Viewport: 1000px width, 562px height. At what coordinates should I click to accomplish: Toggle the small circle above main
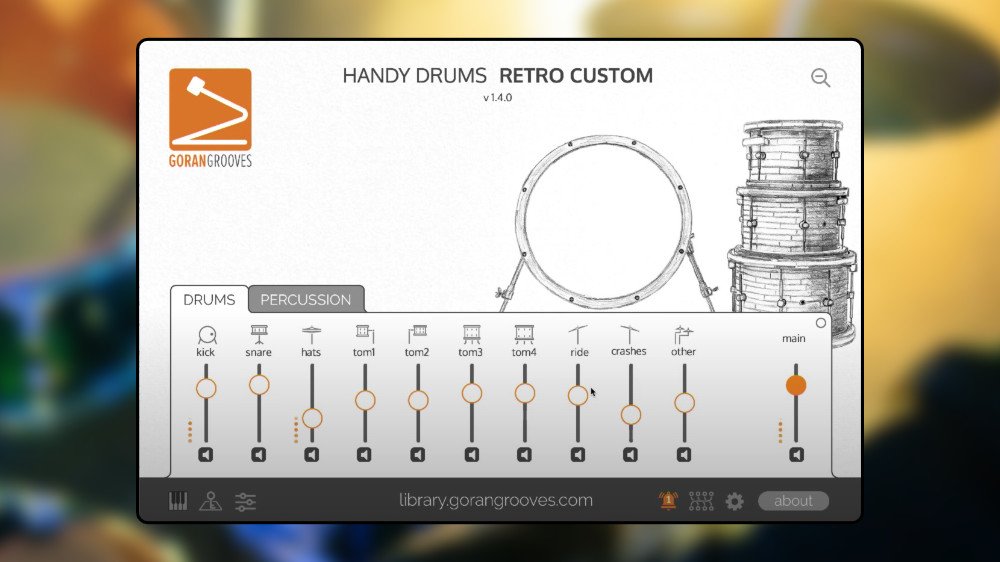pos(821,323)
